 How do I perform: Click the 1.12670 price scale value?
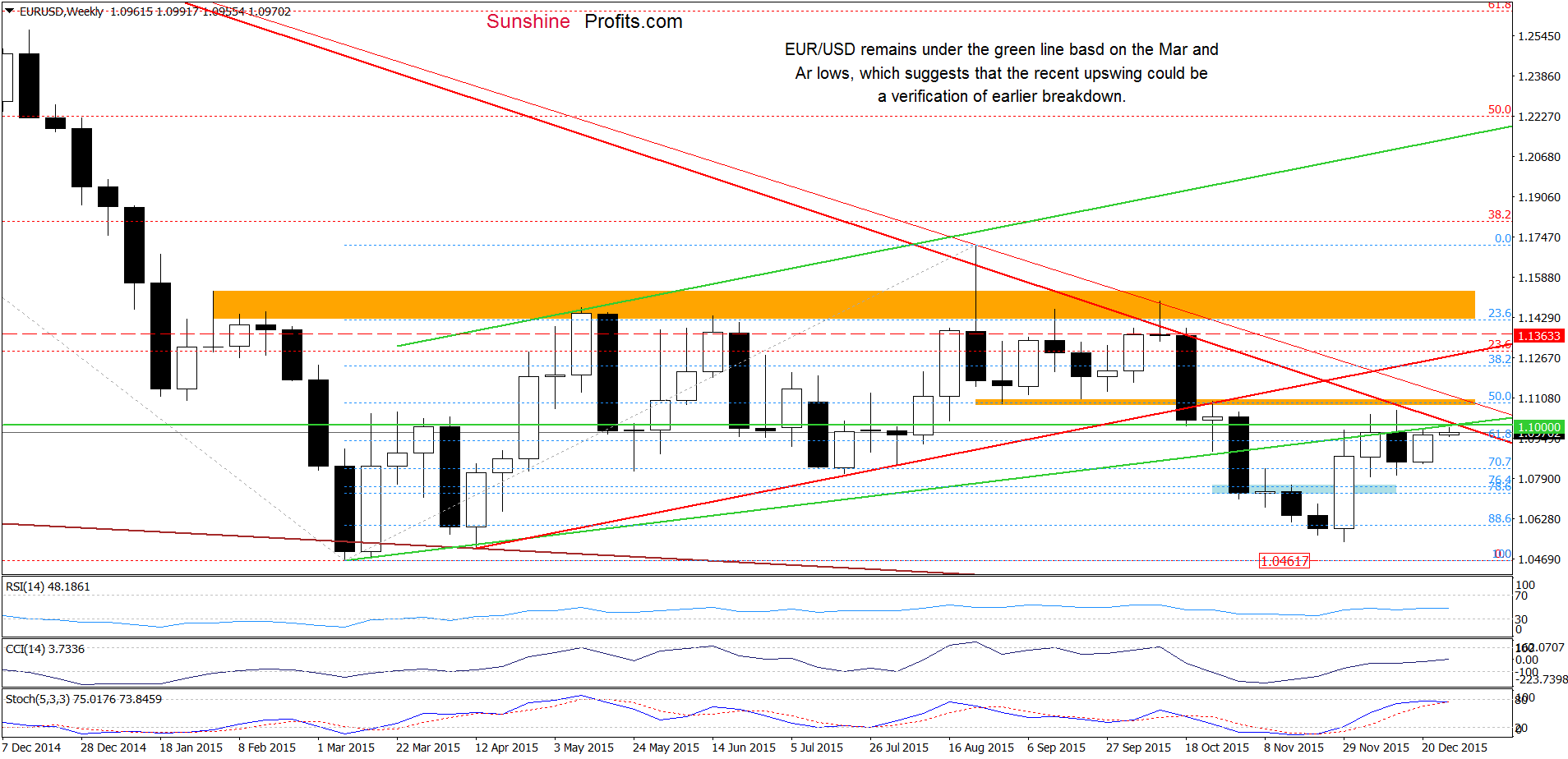1539,358
